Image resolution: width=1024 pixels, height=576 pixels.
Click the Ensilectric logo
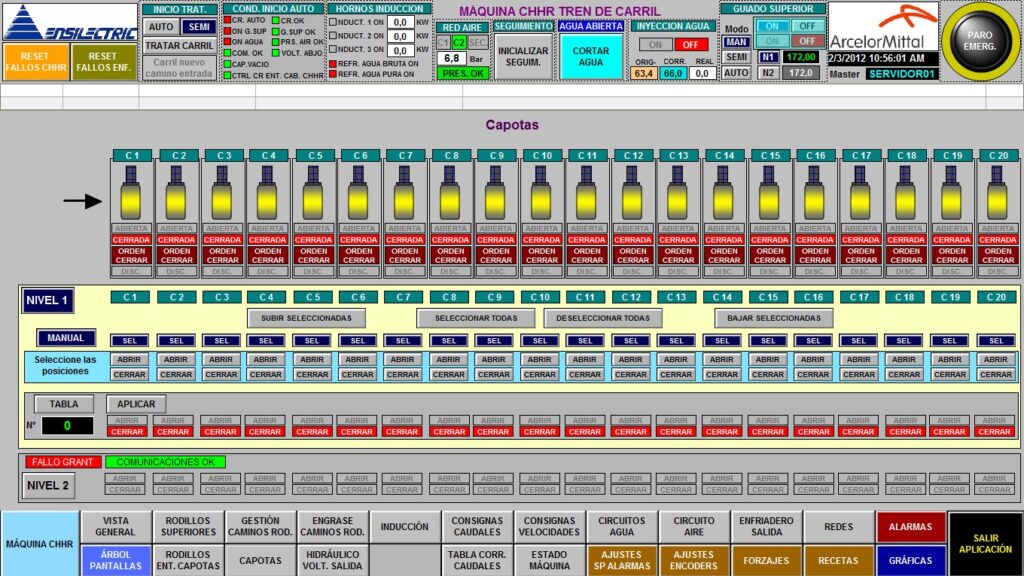(69, 23)
